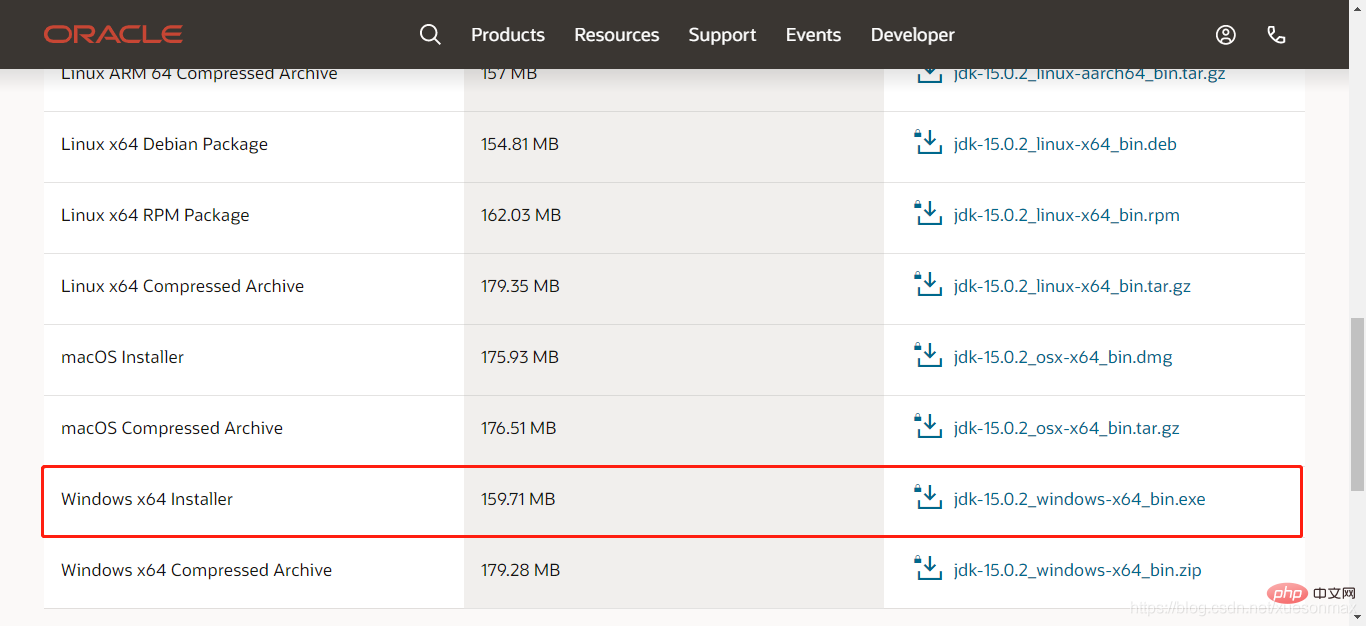The height and width of the screenshot is (626, 1366).
Task: Click the Oracle logo
Action: [113, 35]
